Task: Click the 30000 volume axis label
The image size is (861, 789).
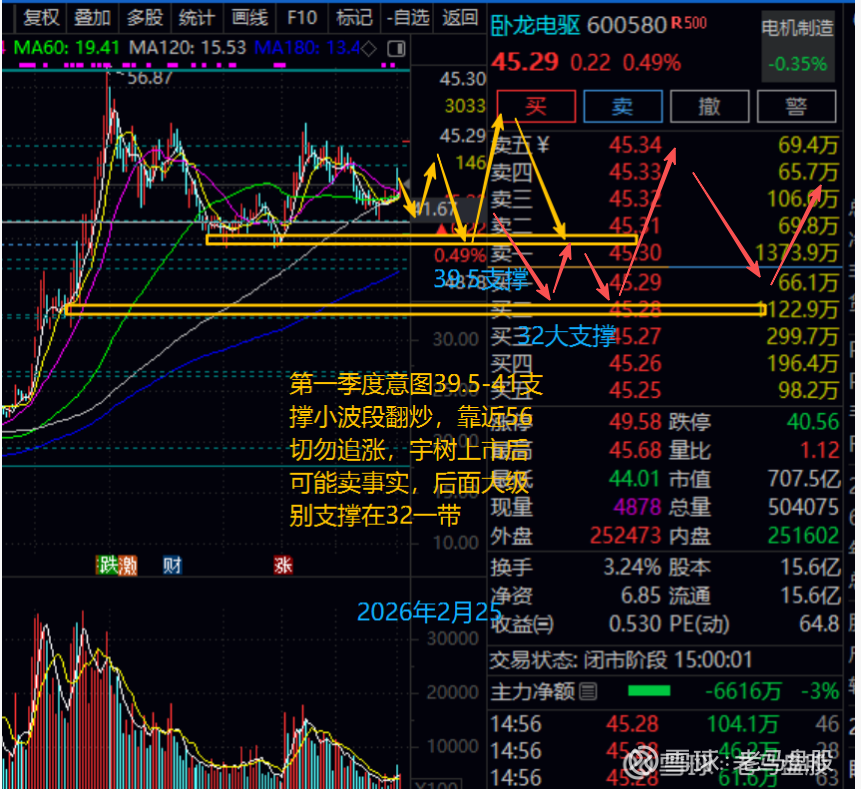Action: click(453, 639)
